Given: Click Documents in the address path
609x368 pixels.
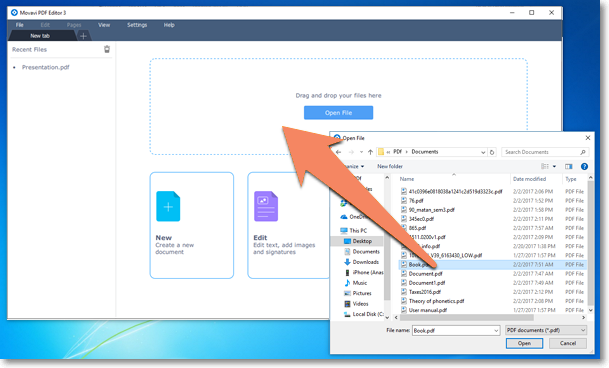Looking at the screenshot, I should coord(425,152).
